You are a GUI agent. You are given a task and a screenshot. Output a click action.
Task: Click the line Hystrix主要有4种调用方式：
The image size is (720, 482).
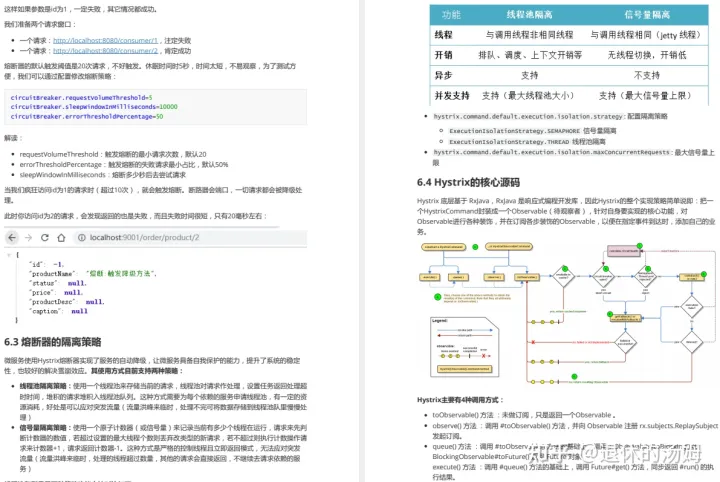460,400
